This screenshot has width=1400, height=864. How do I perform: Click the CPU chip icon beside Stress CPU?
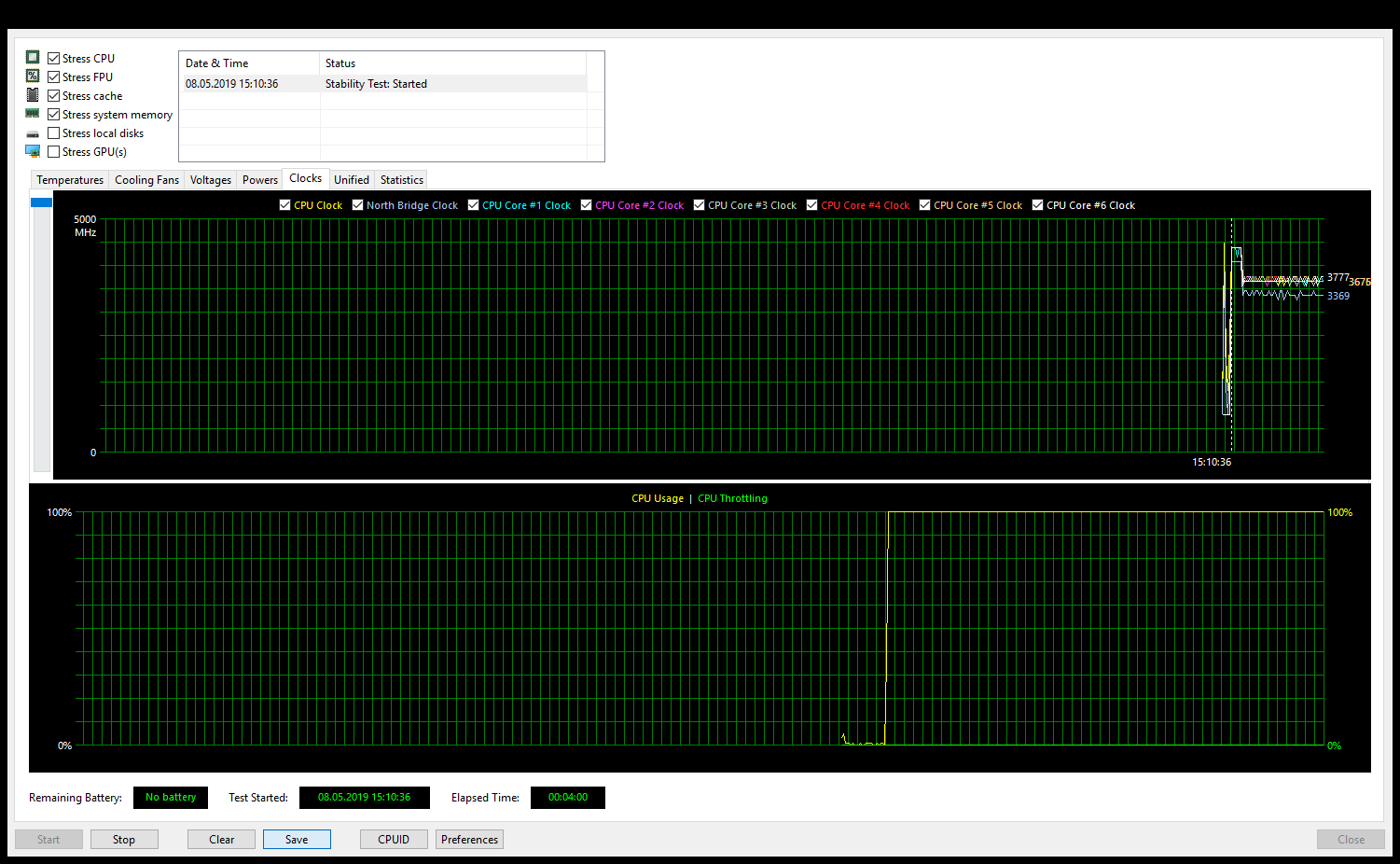point(33,57)
